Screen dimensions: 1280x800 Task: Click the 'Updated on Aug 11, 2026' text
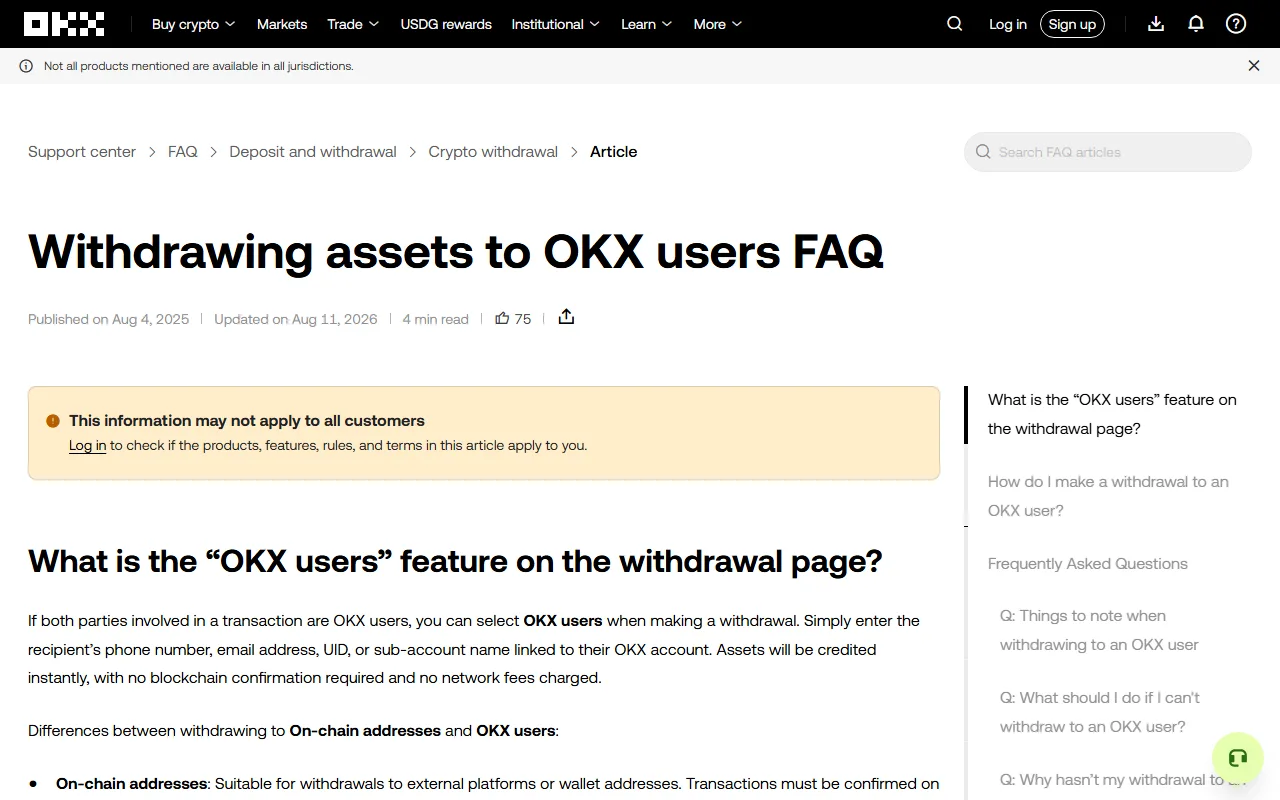[x=296, y=319]
